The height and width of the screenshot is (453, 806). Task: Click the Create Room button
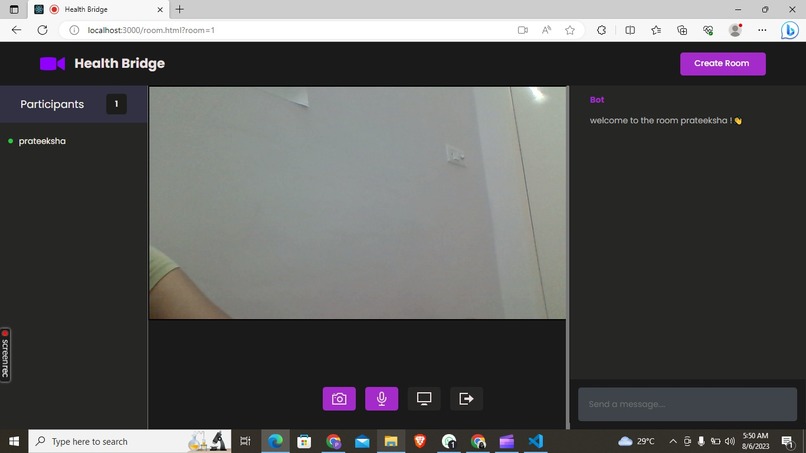[723, 64]
